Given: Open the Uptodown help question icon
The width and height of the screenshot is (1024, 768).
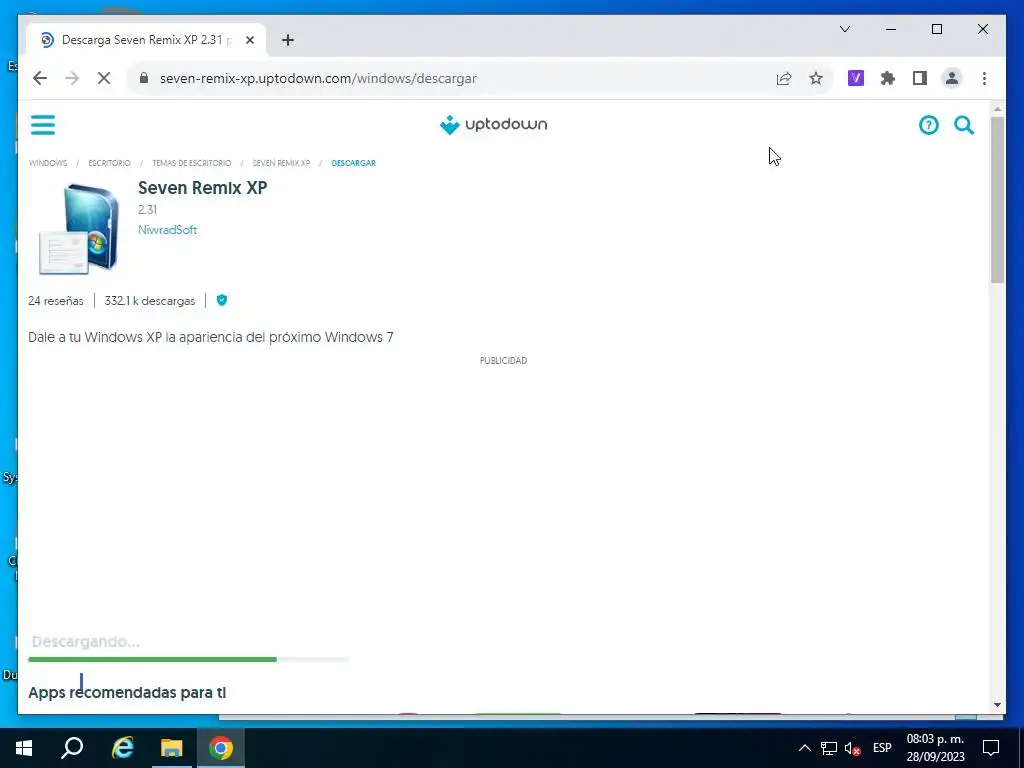Looking at the screenshot, I should 928,125.
